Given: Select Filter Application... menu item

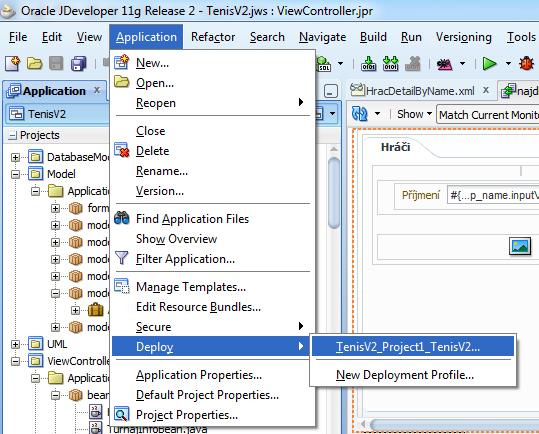Looking at the screenshot, I should [x=212, y=259].
